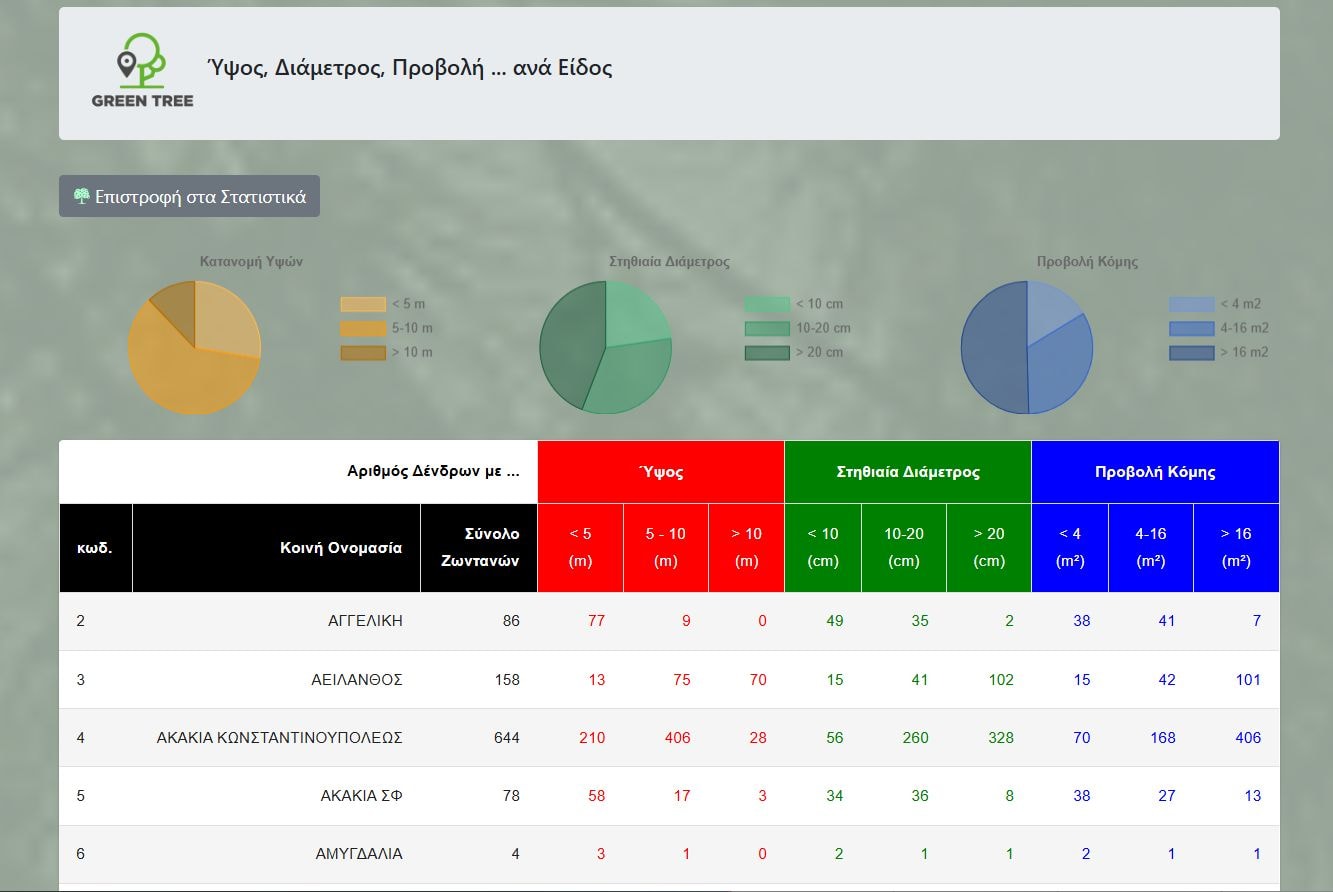Click the Σύνολο Ζωντανών column header
1333x892 pixels.
(x=479, y=548)
